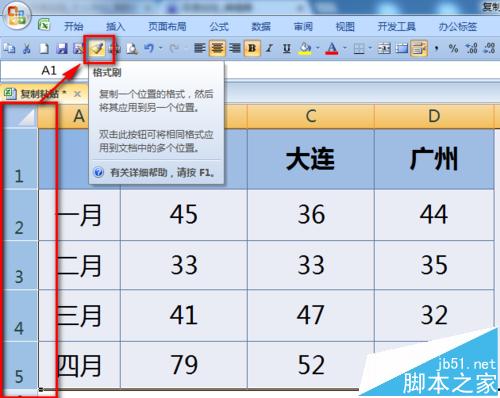The image size is (500, 398).
Task: Click the Cut scissors icon
Action: click(x=27, y=49)
